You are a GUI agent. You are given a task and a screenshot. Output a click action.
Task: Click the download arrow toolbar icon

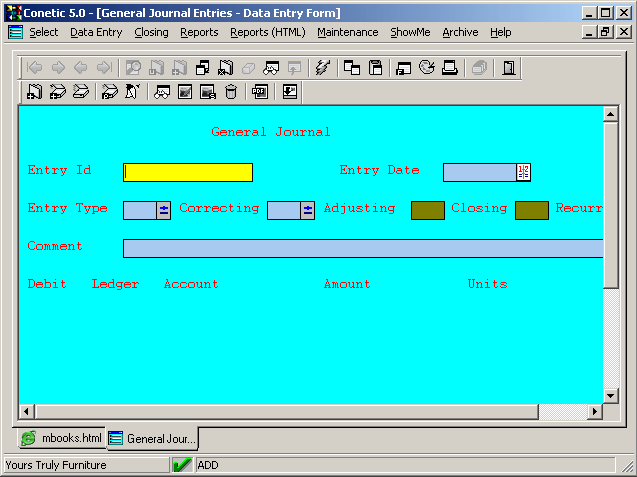click(x=290, y=92)
